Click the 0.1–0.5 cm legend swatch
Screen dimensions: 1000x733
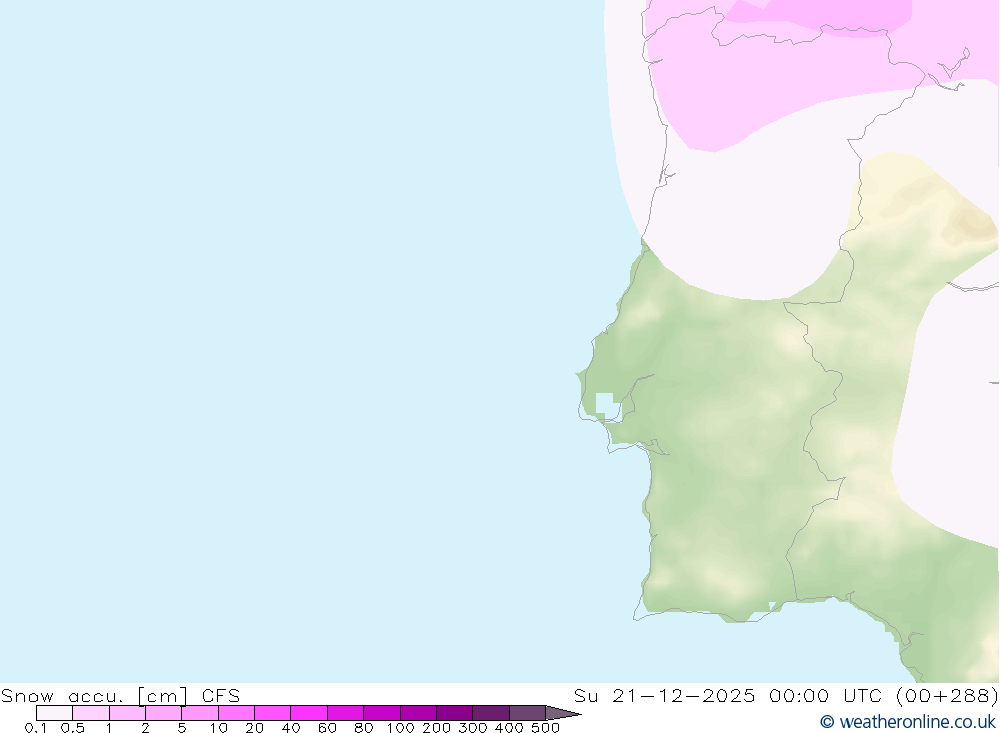point(54,713)
